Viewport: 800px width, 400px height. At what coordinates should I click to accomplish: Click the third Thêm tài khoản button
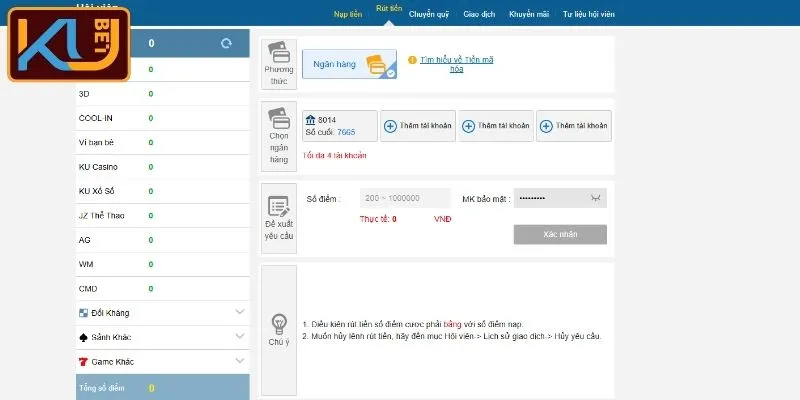point(574,126)
